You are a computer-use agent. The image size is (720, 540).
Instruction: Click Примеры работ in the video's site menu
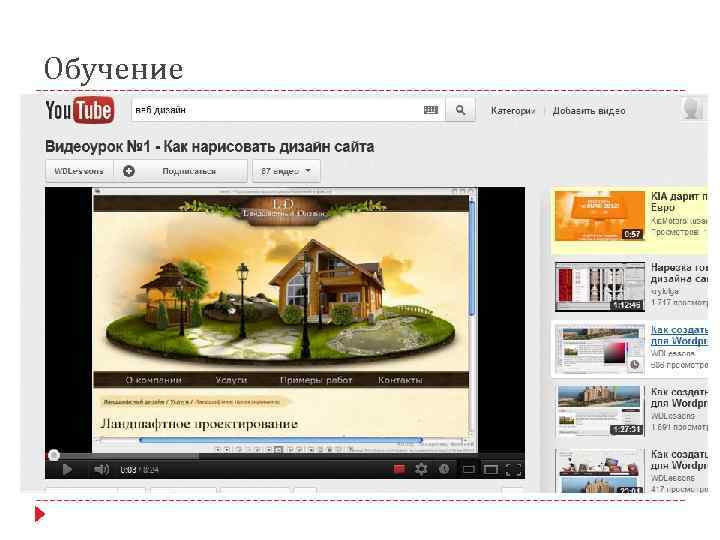click(316, 380)
